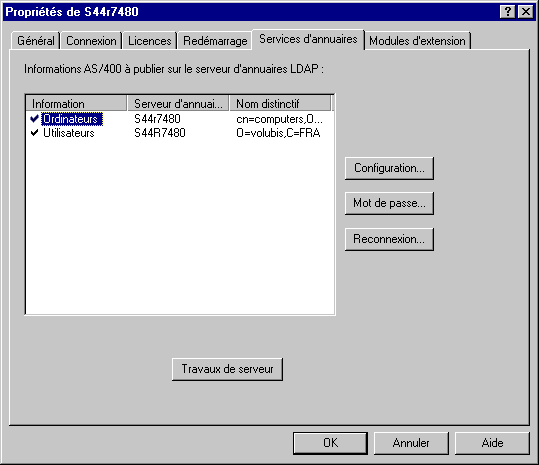Click the Reconnexion... button
539x465 pixels.
coord(389,239)
